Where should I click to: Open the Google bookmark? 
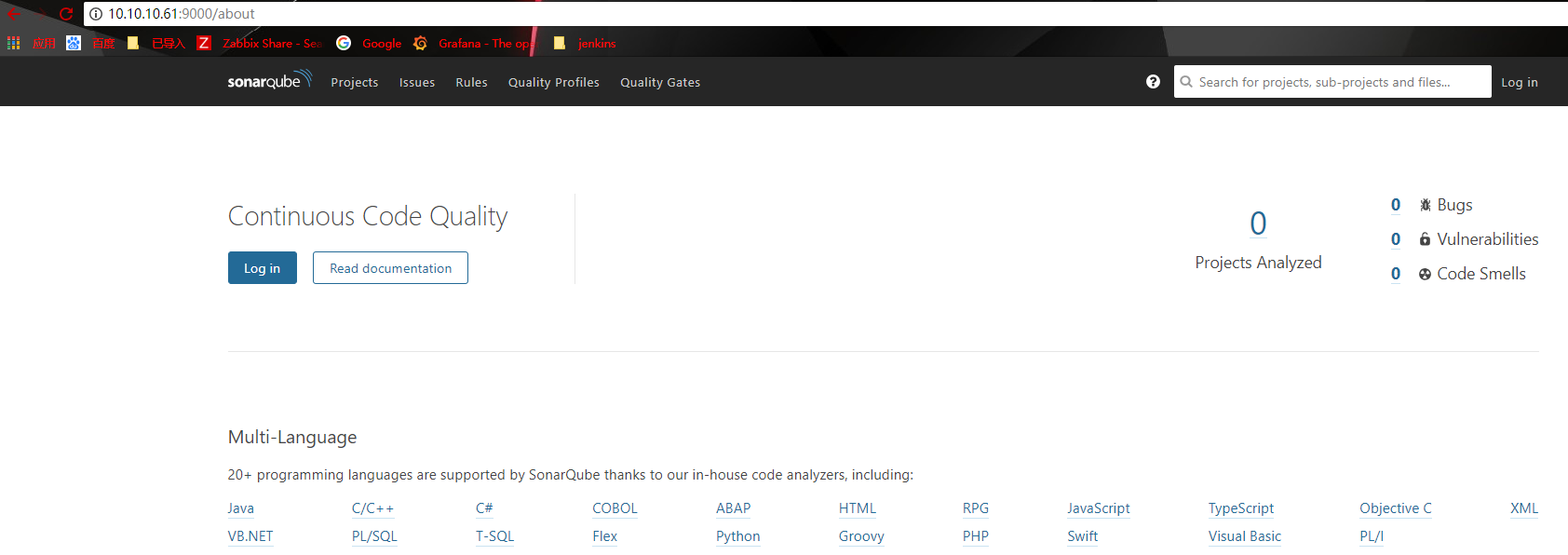[370, 43]
